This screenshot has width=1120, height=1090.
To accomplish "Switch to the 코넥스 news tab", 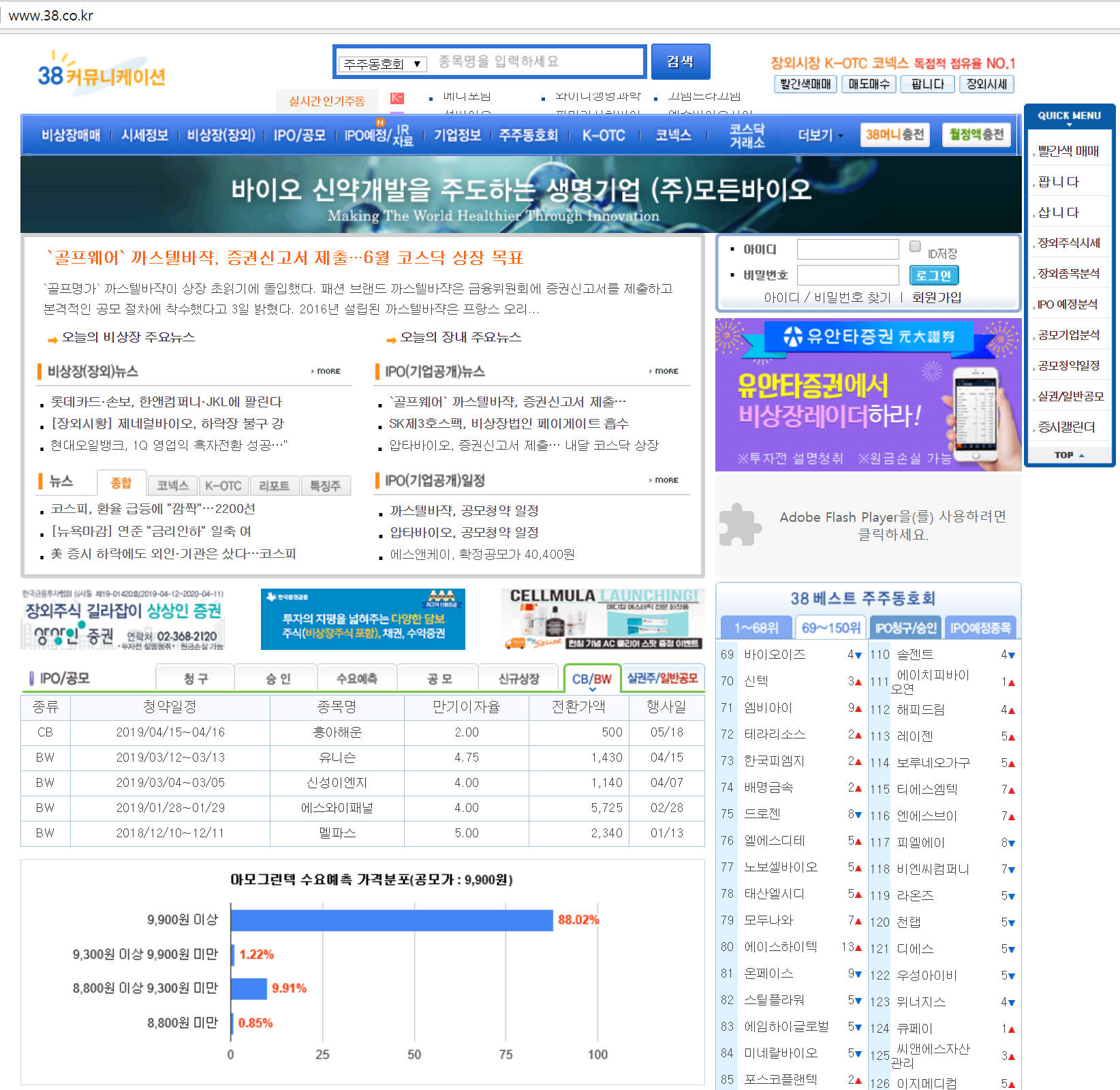I will point(172,486).
